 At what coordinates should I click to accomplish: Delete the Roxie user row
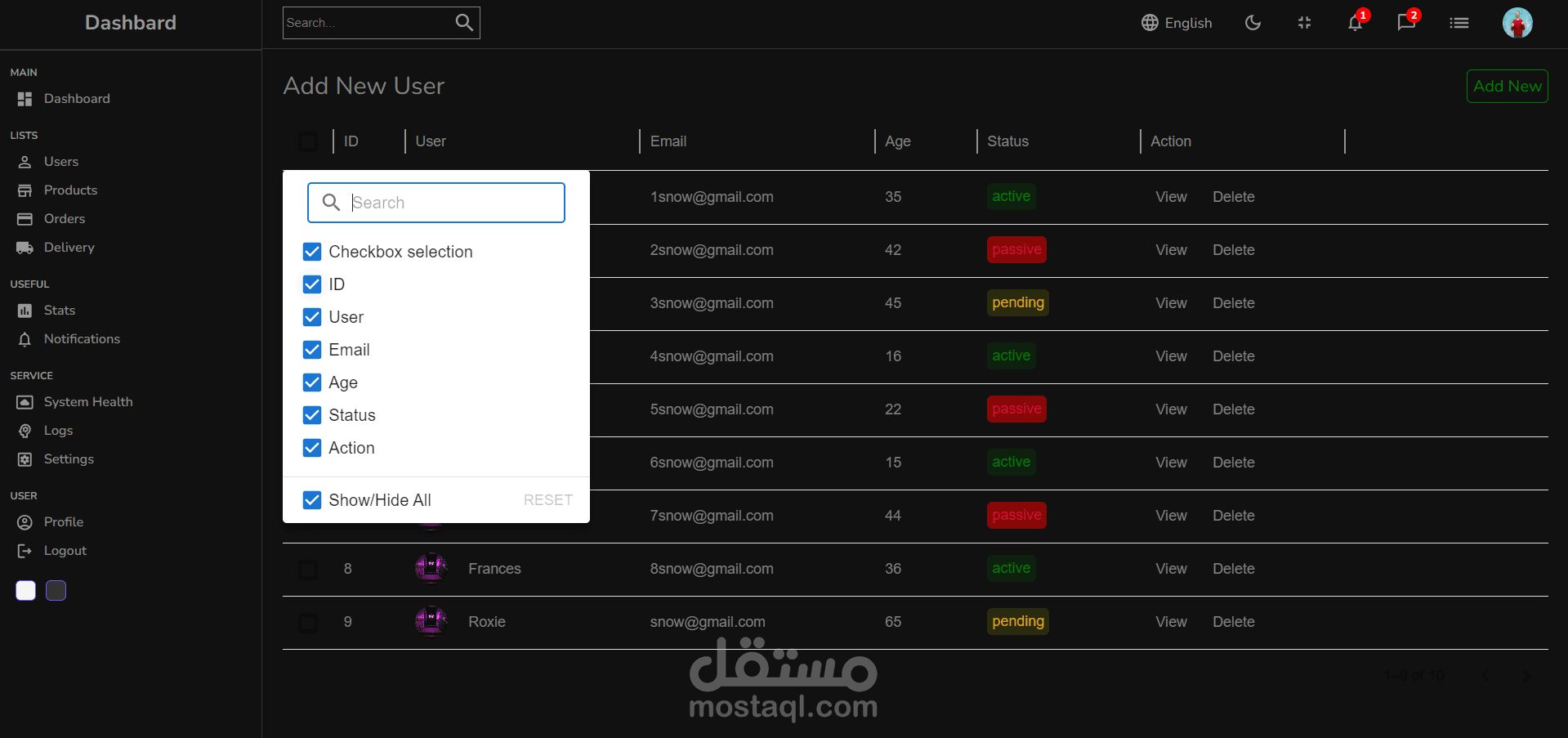pyautogui.click(x=1233, y=622)
